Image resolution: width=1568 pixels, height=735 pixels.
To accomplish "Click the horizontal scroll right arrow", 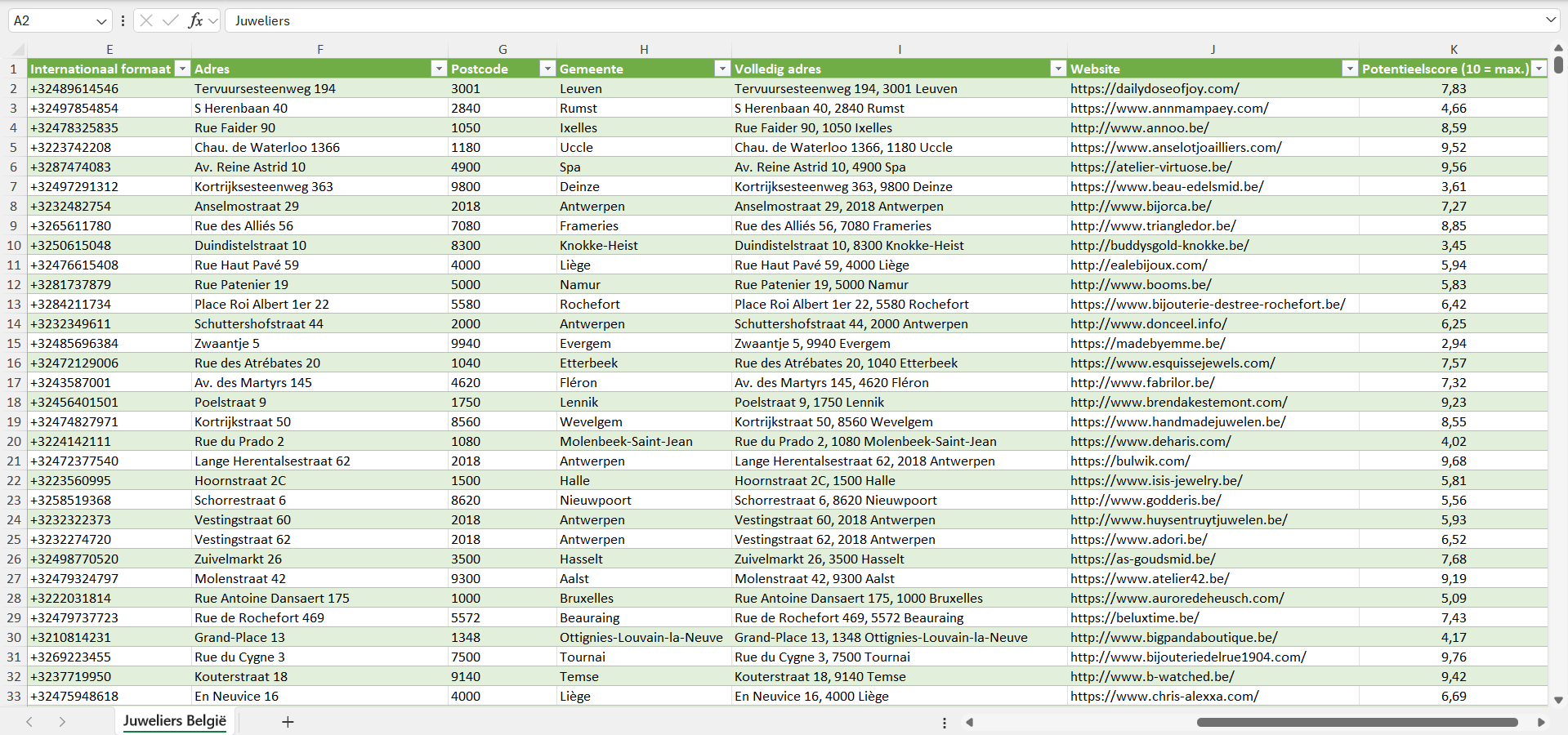I will coord(1541,722).
